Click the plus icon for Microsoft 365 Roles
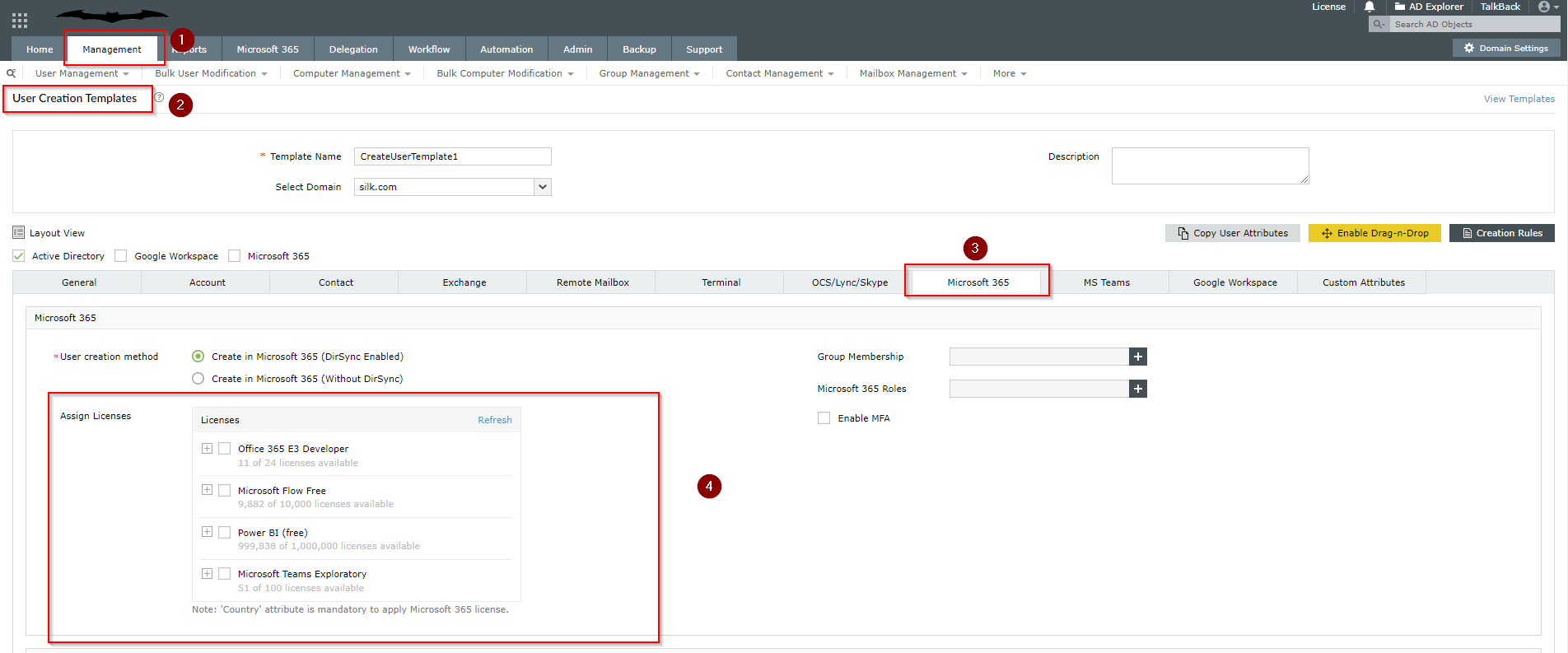This screenshot has height=653, width=1568. [1137, 389]
